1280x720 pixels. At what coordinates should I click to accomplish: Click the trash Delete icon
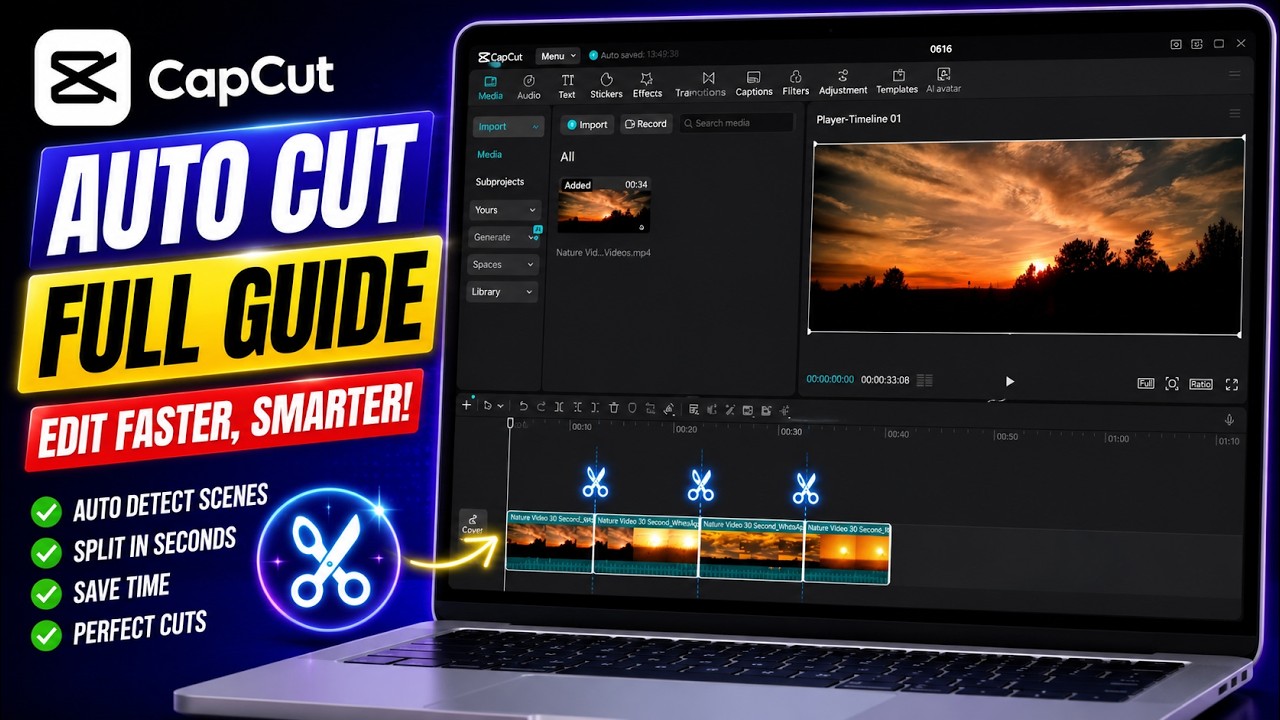(x=614, y=407)
